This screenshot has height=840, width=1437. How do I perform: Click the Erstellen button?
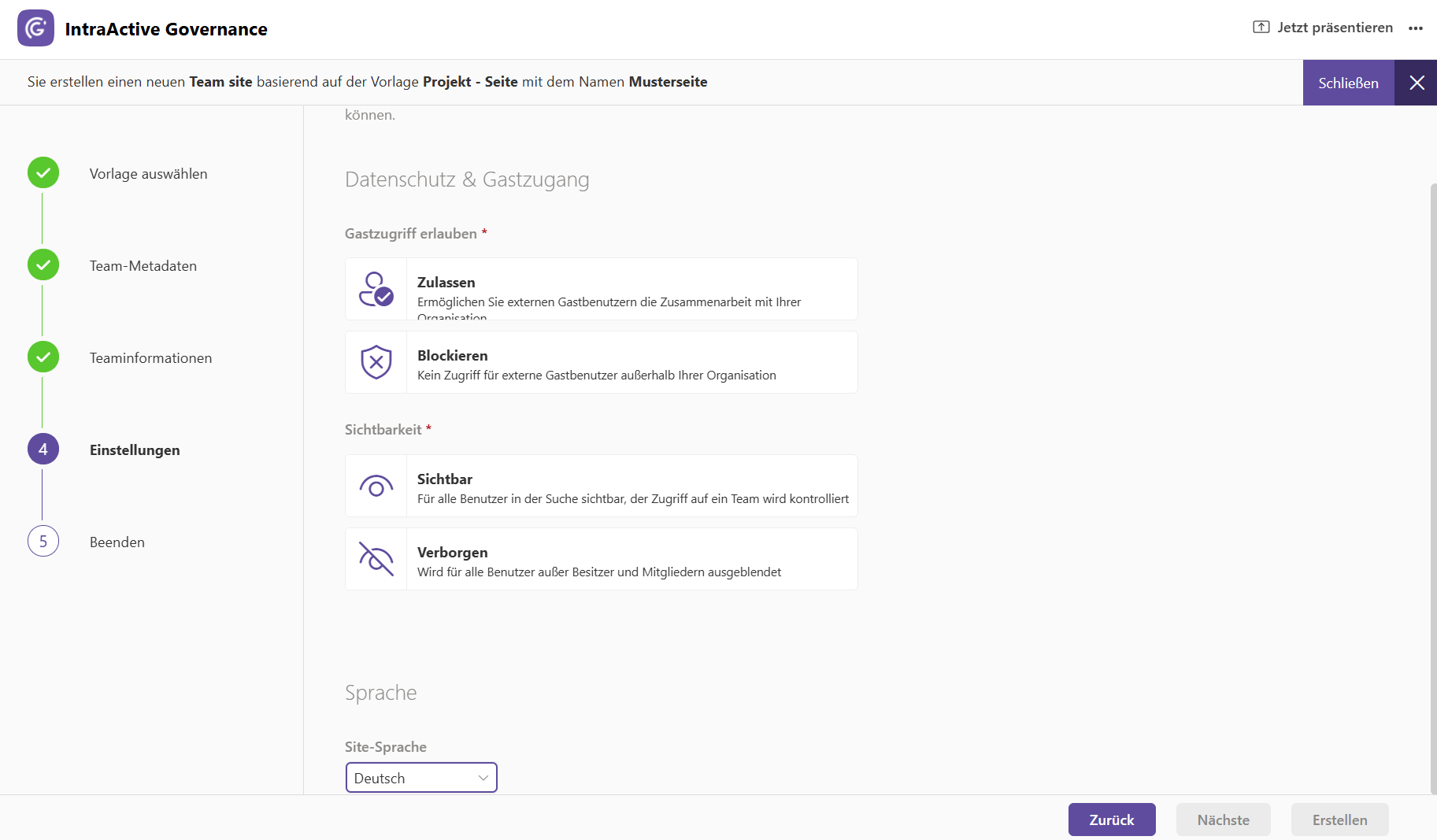pyautogui.click(x=1339, y=820)
